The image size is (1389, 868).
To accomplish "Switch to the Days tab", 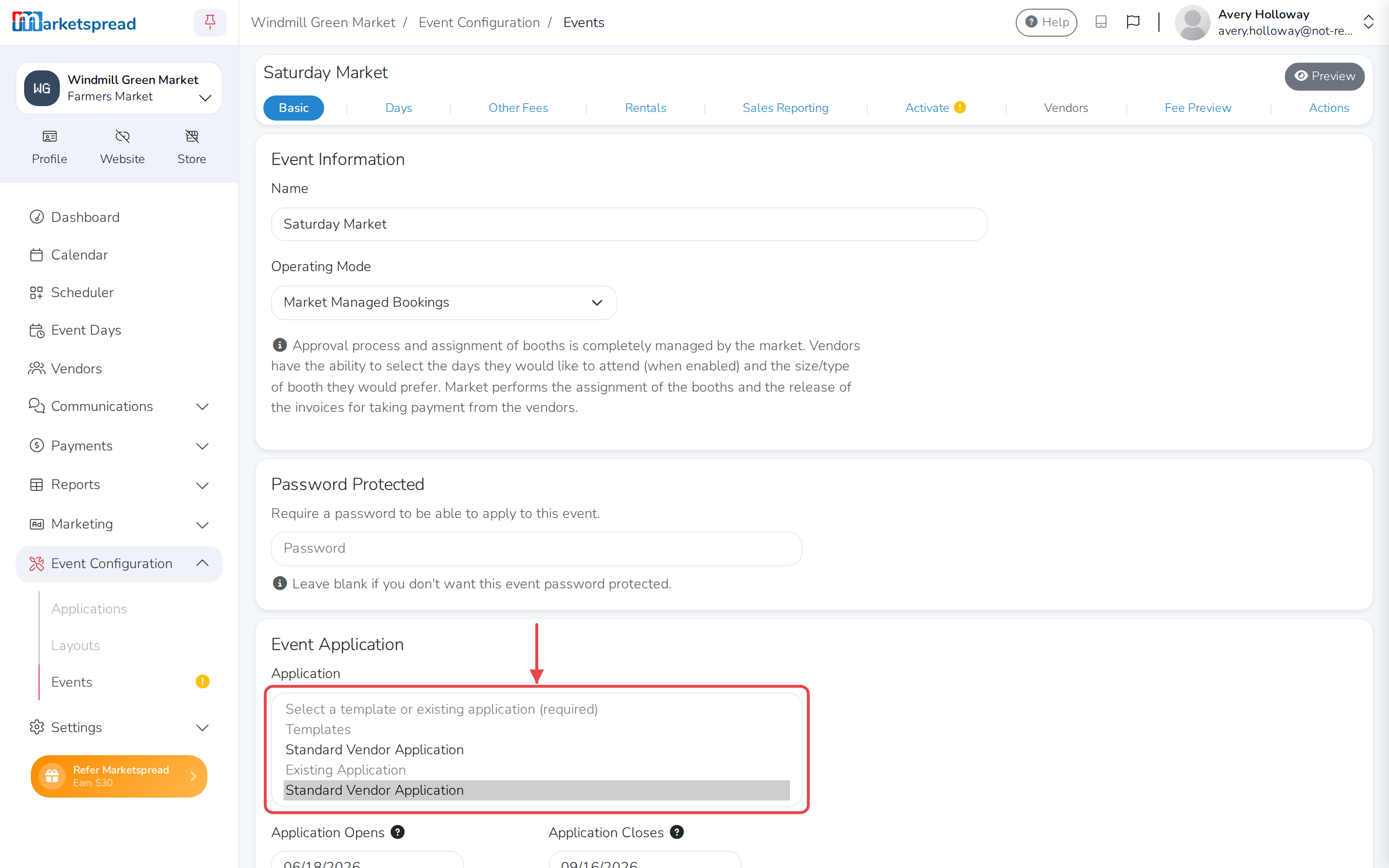I will pyautogui.click(x=398, y=108).
